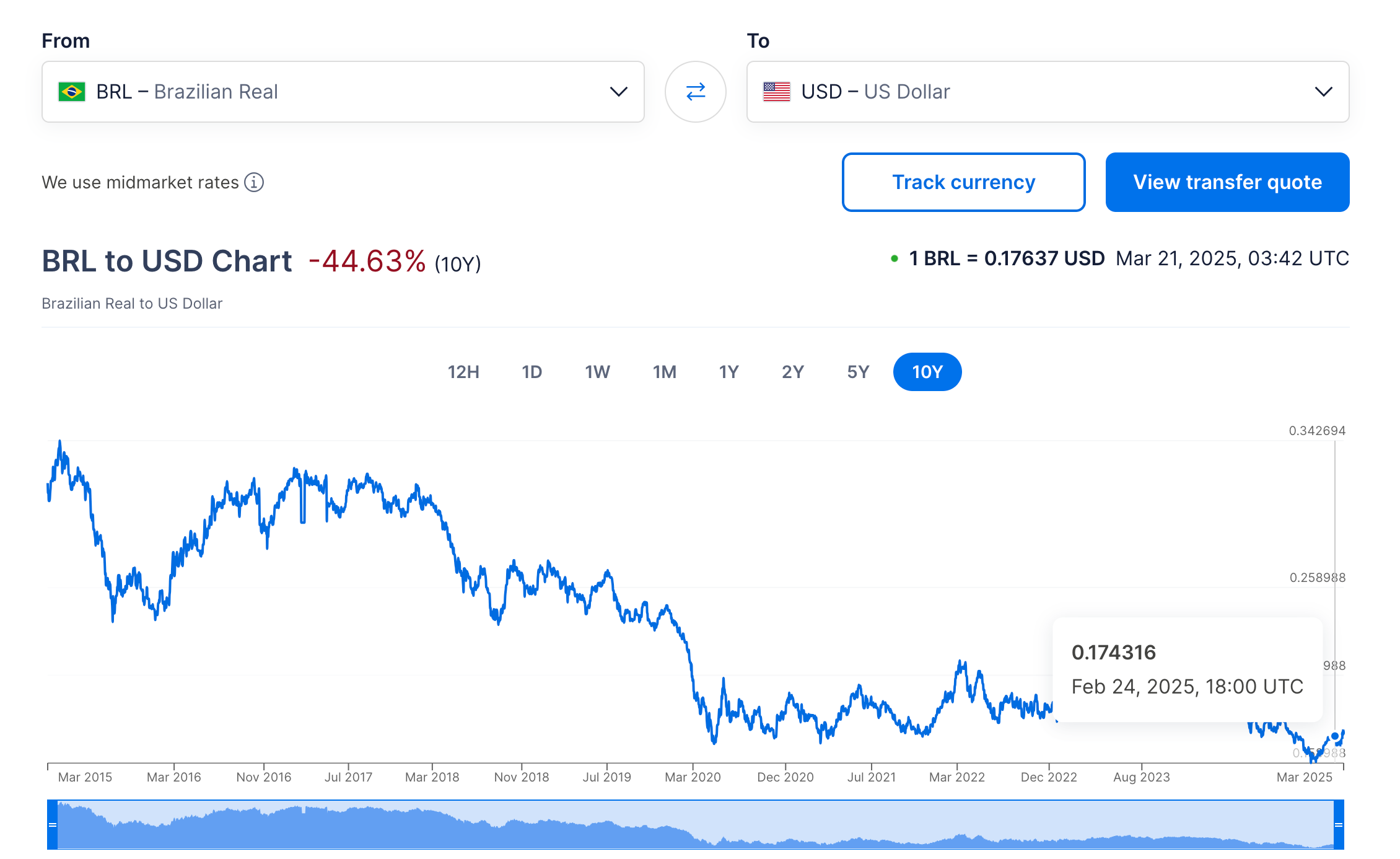Click the US flag icon
Viewport: 1400px width, 859px height.
pyautogui.click(x=777, y=92)
